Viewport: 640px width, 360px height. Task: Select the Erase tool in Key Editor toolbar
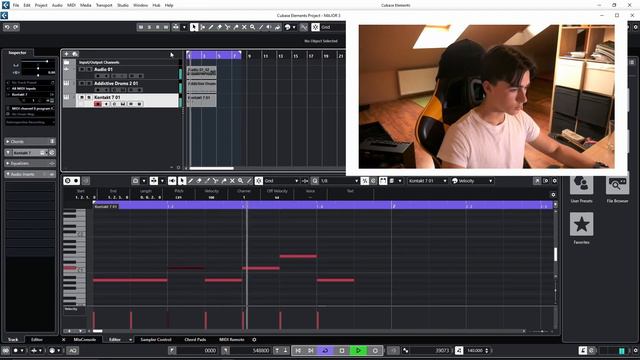[199, 181]
